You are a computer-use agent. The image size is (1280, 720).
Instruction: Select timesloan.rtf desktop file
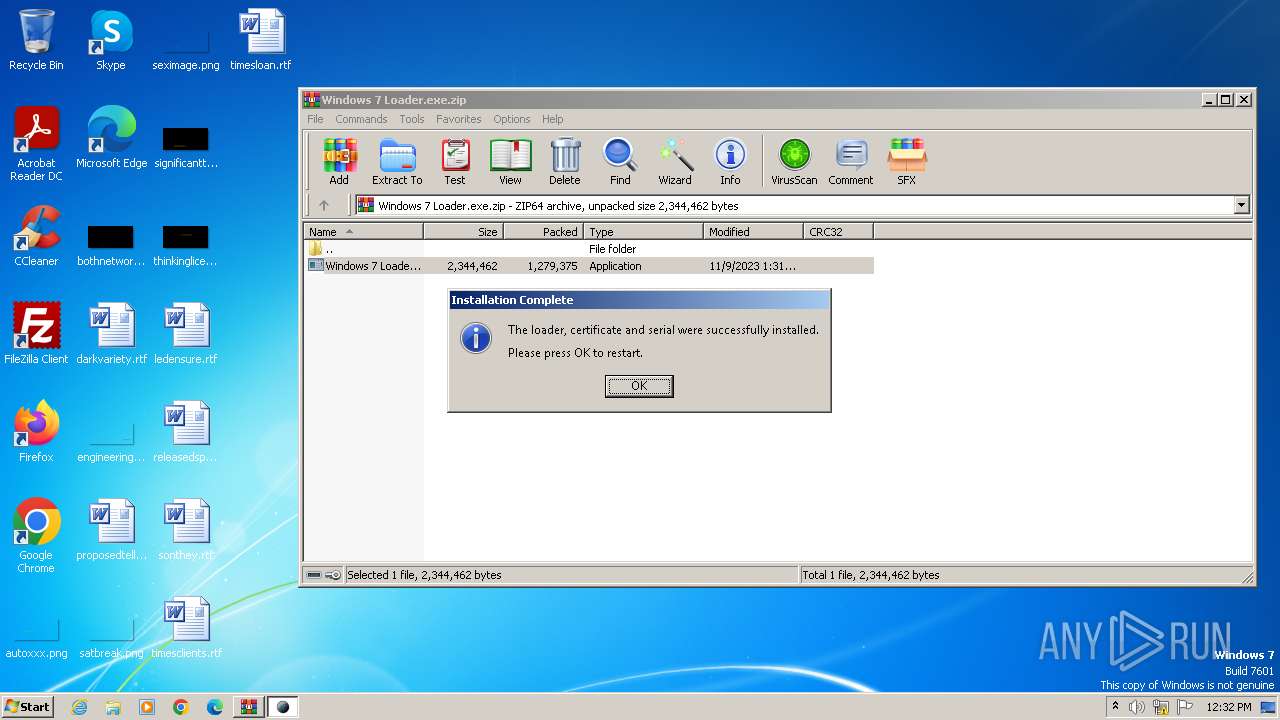[x=261, y=40]
